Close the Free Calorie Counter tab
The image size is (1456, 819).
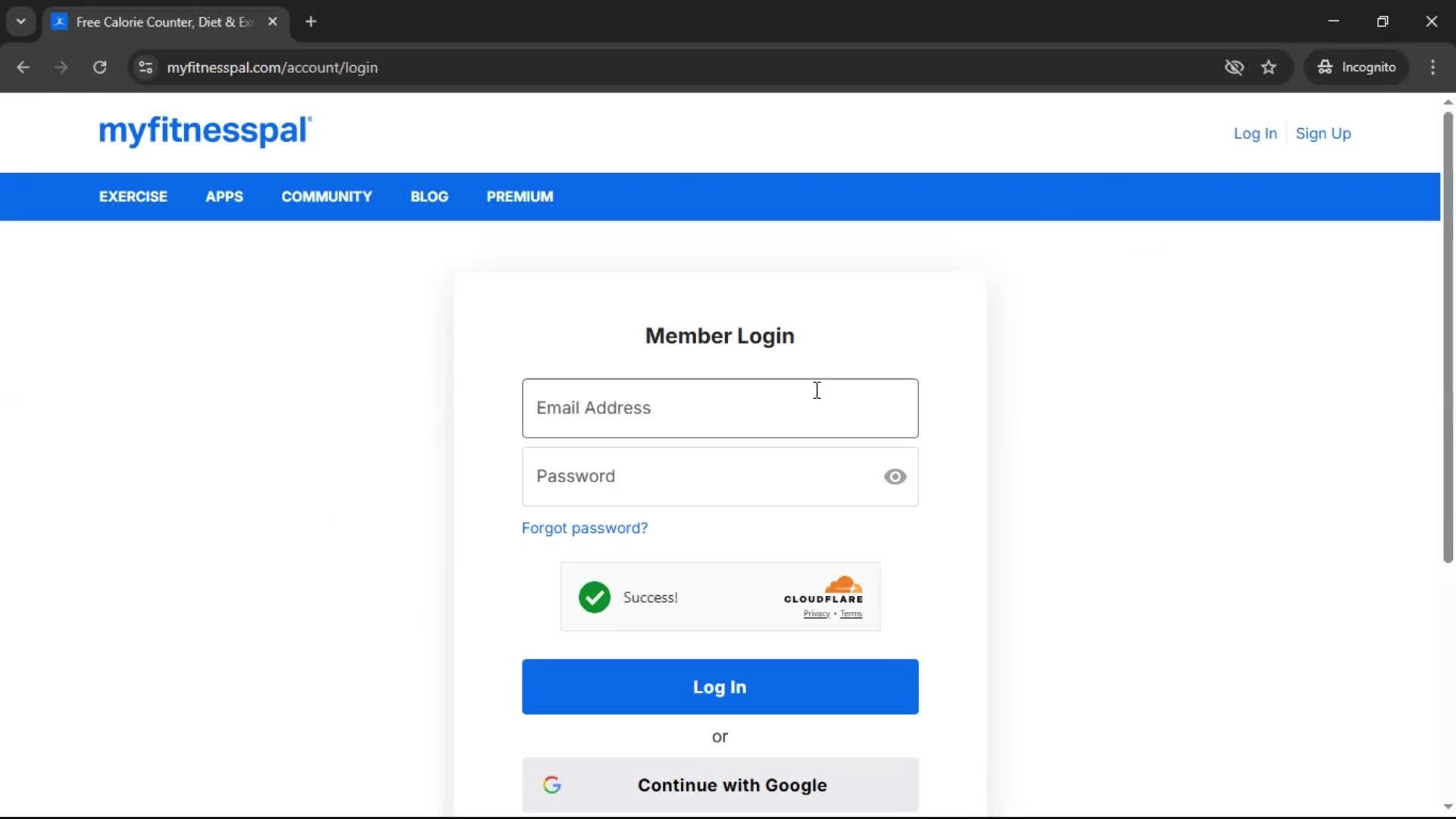[273, 22]
